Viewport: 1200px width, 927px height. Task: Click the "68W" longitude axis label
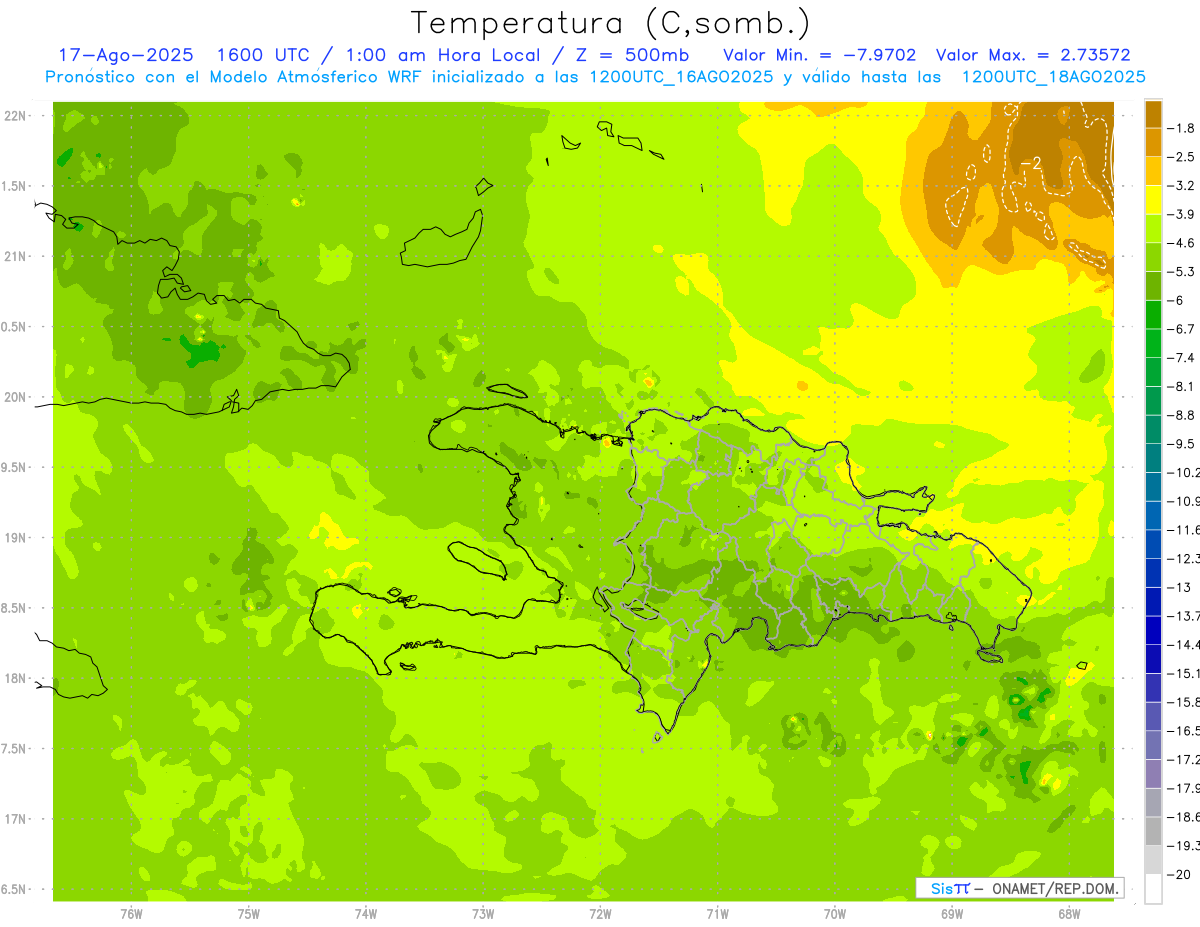1069,914
